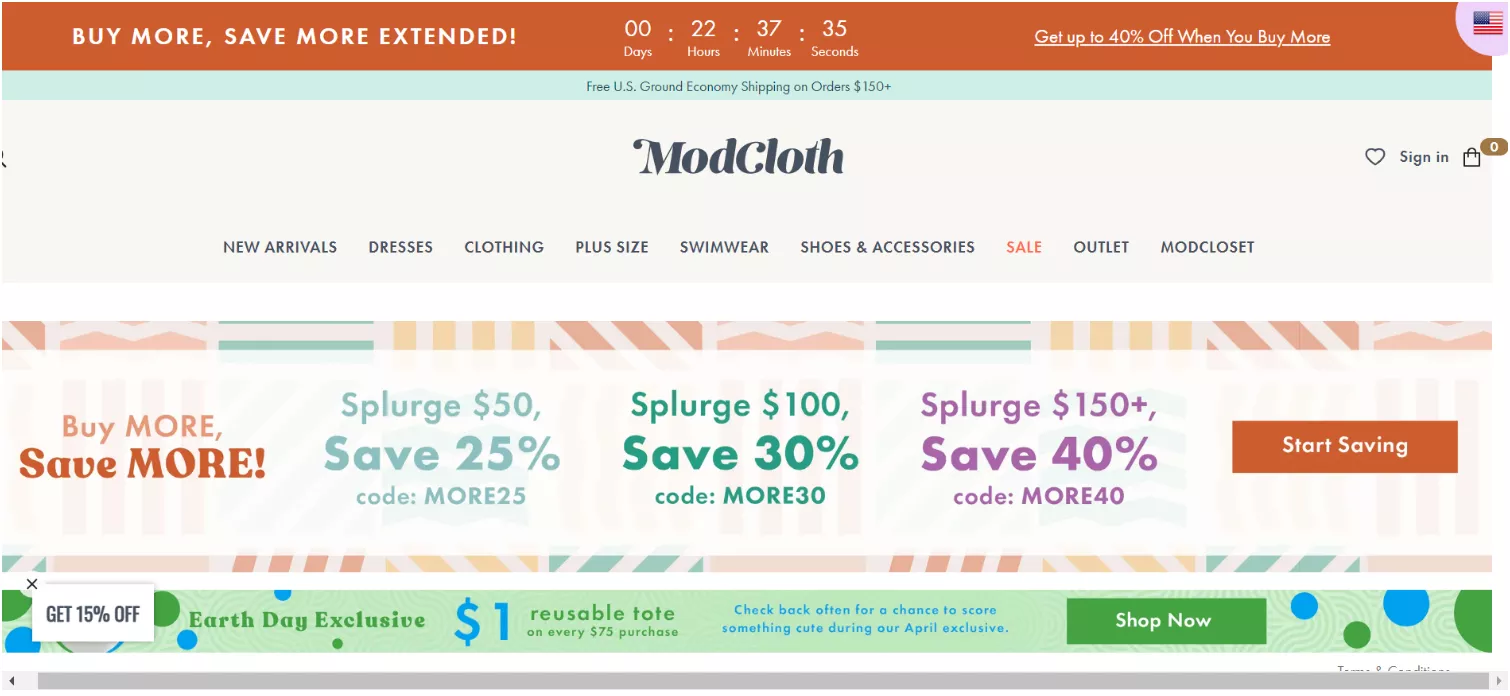Open the Dresses menu

(400, 247)
